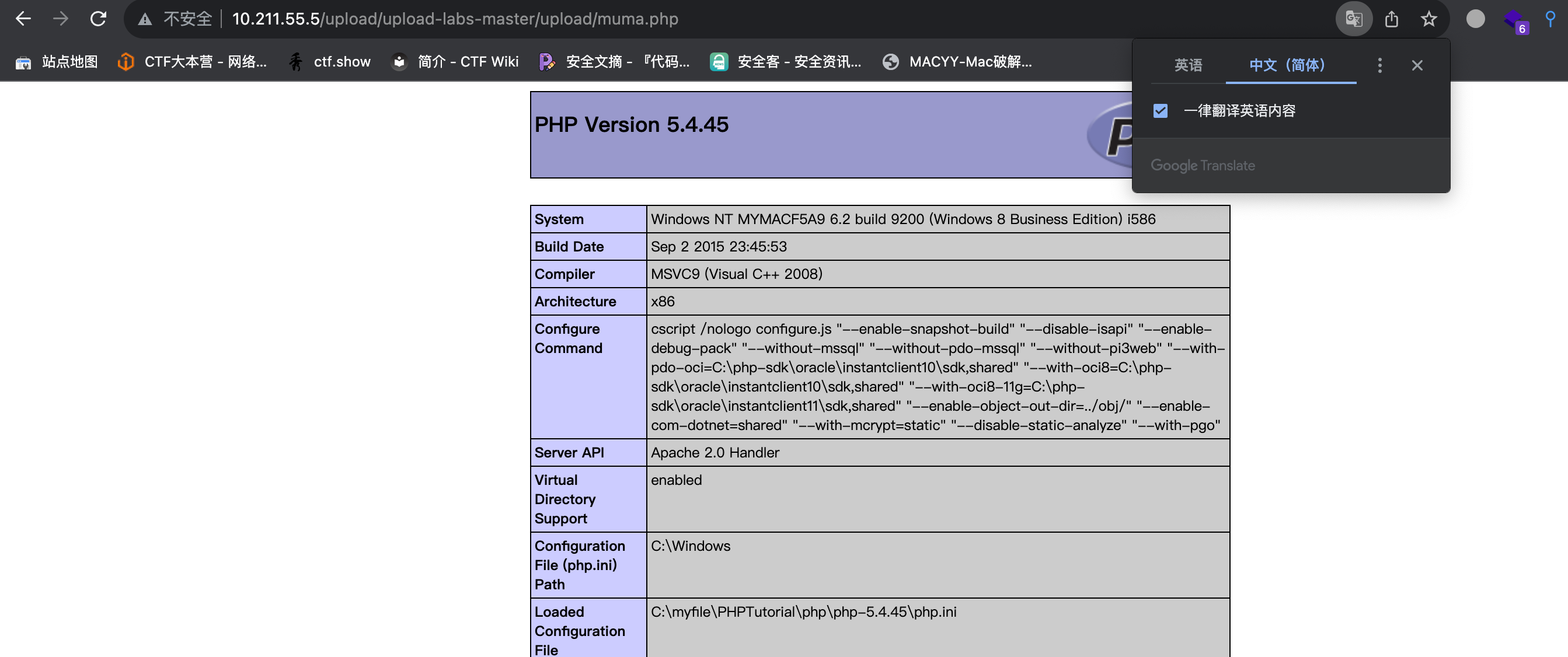Reload the muma.php page
Screen dimensions: 1568x657
pos(98,19)
